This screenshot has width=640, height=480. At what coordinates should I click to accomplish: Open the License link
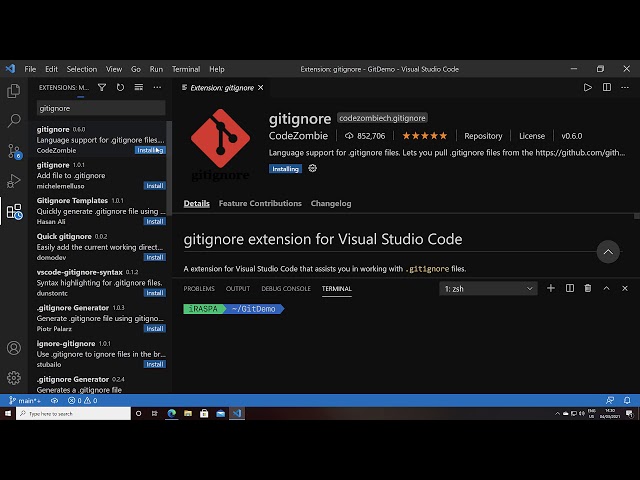pyautogui.click(x=532, y=136)
